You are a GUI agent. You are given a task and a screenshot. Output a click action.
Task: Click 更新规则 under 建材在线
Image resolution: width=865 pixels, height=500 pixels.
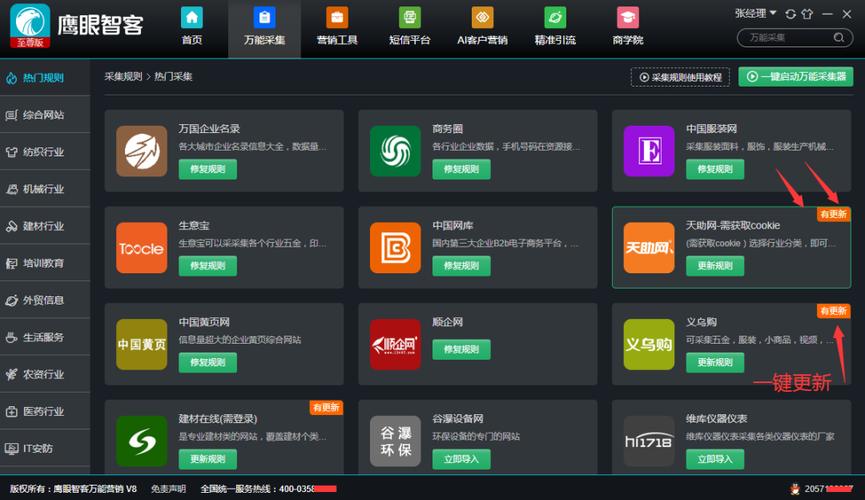tap(207, 459)
